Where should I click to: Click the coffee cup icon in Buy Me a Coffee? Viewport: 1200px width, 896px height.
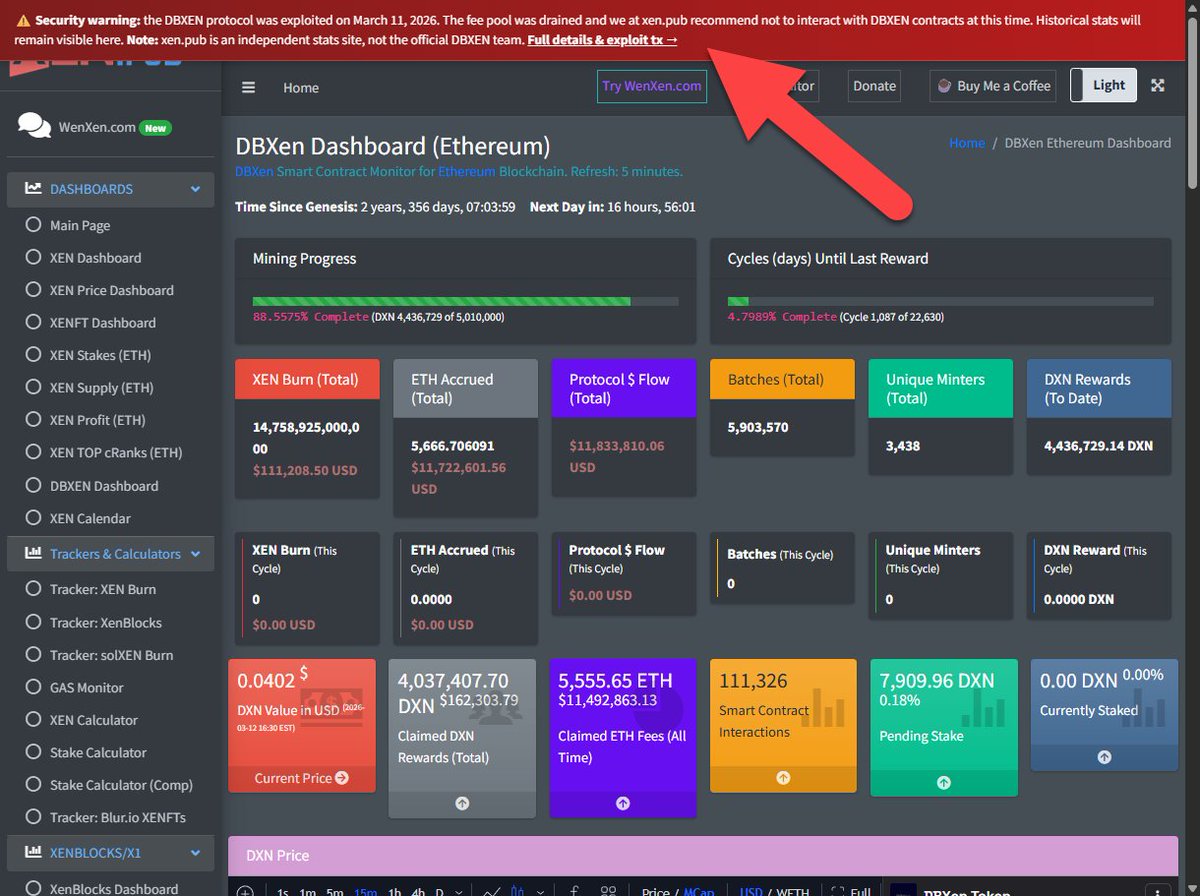(x=944, y=86)
